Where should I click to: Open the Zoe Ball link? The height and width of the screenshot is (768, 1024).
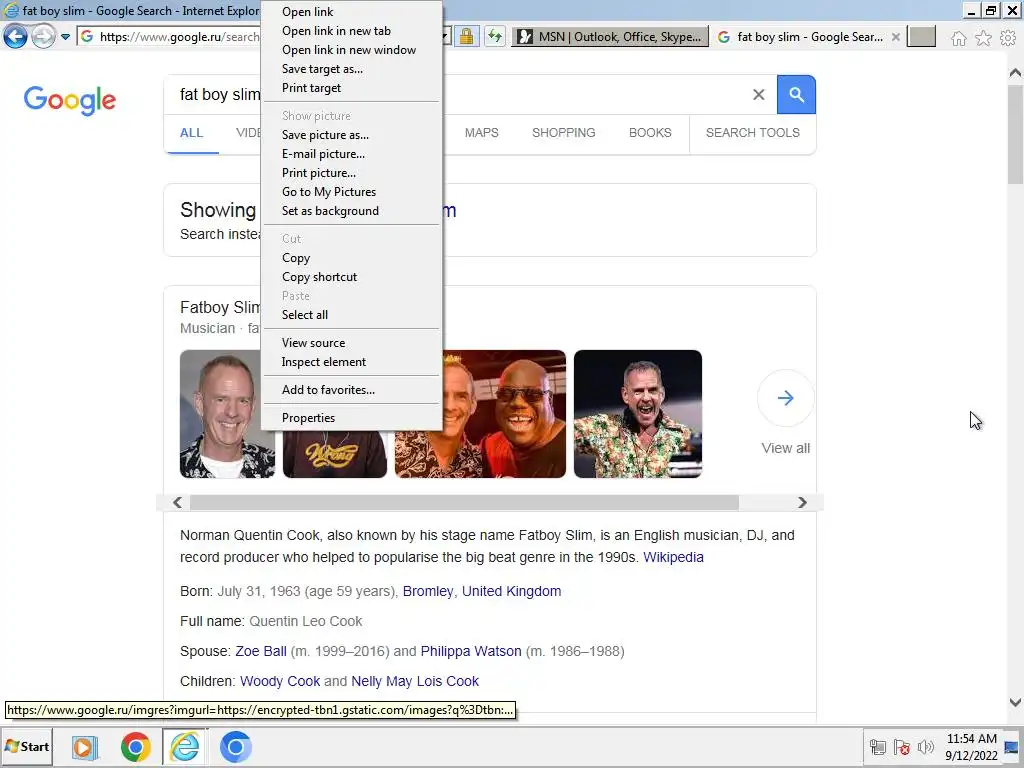[261, 651]
